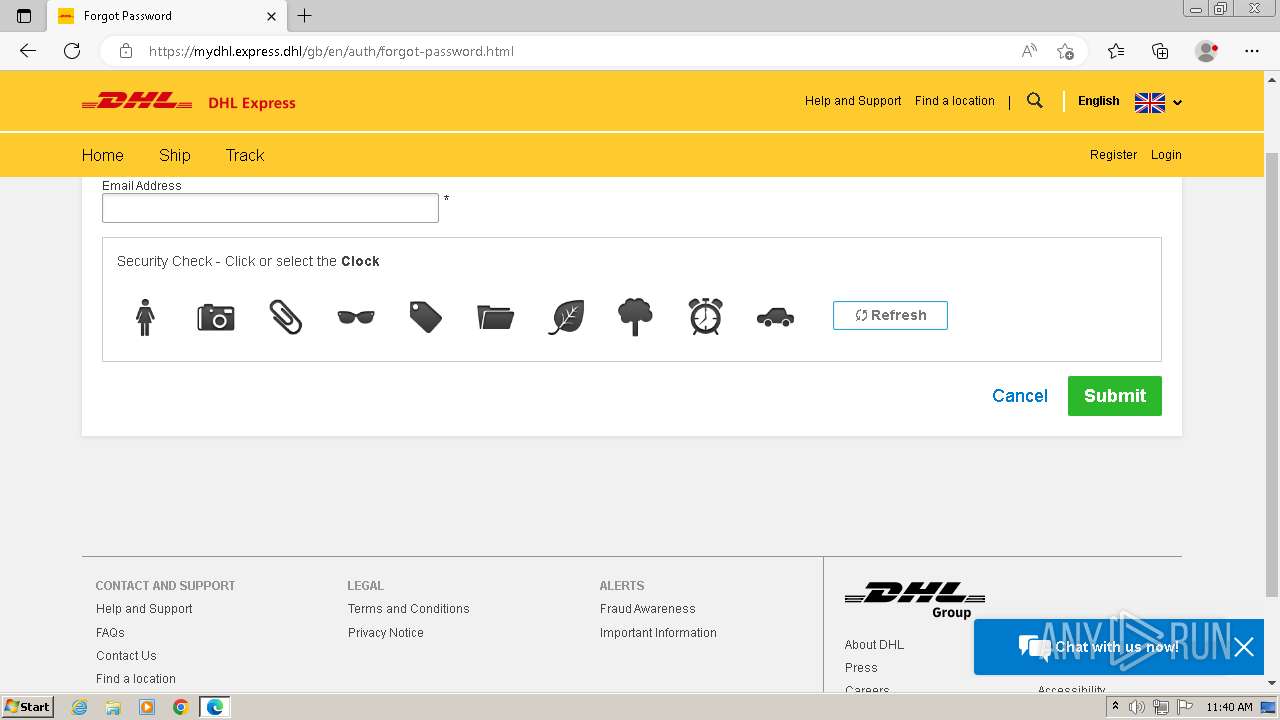Click the Cancel link

[x=1020, y=396]
